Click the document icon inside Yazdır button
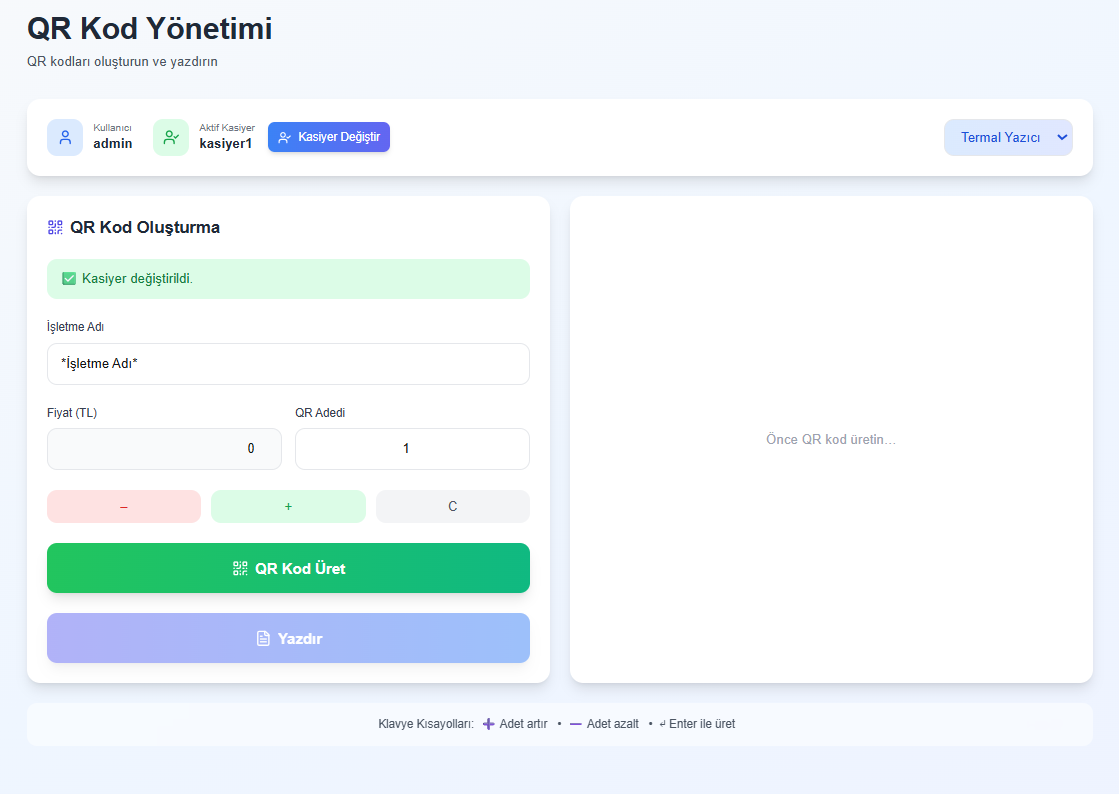 pos(263,638)
